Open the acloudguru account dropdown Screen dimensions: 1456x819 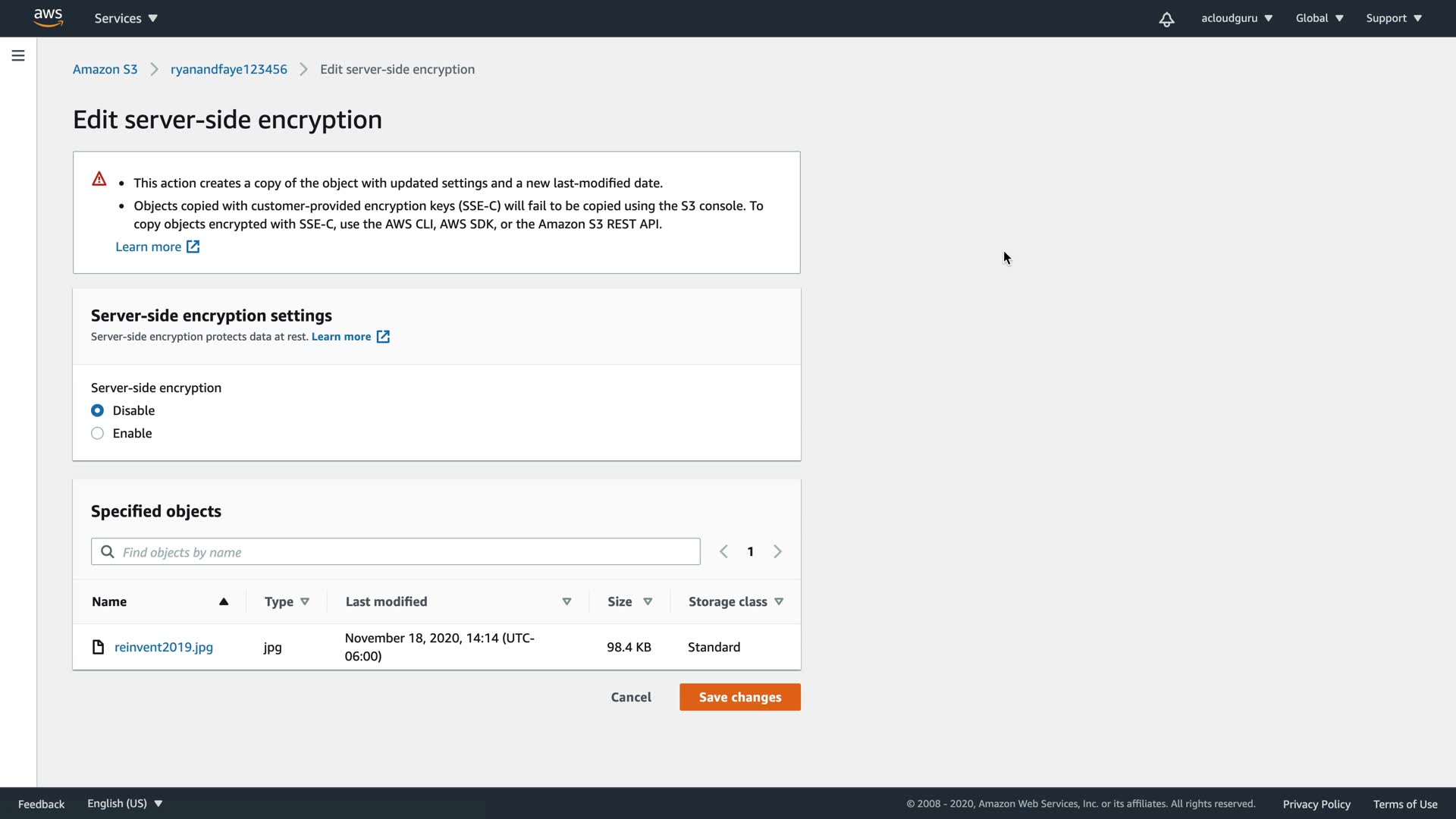(x=1236, y=18)
